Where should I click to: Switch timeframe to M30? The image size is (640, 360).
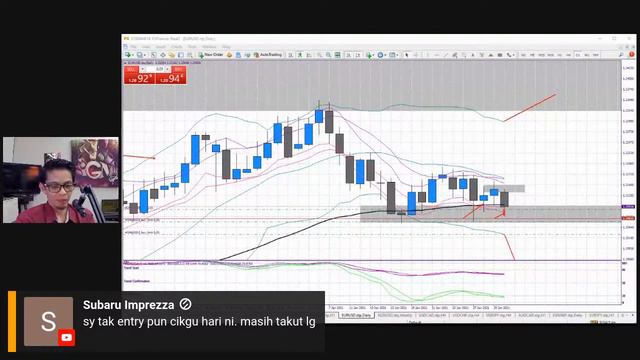[x=550, y=55]
